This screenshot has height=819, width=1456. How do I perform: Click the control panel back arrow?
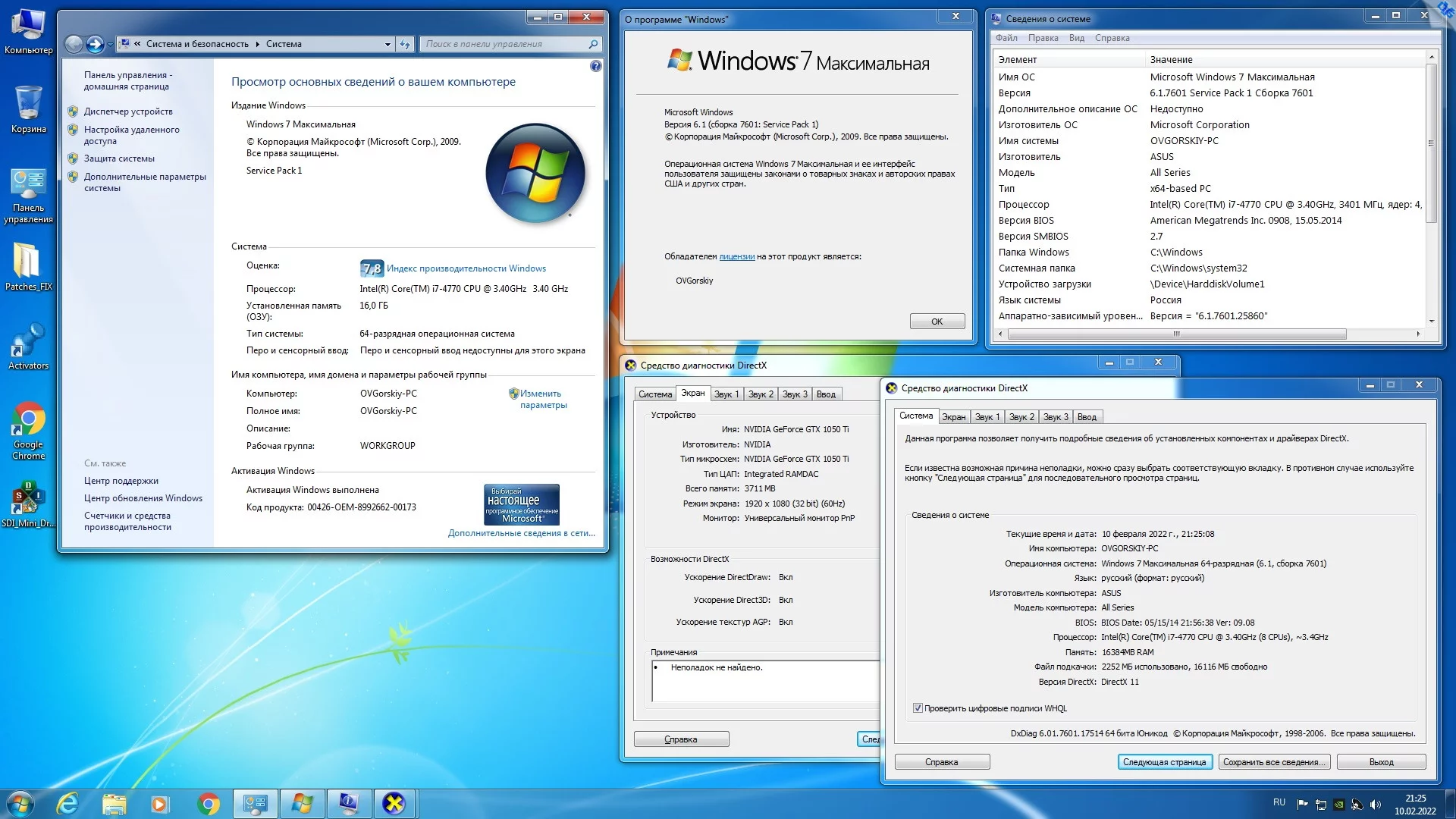coord(74,44)
